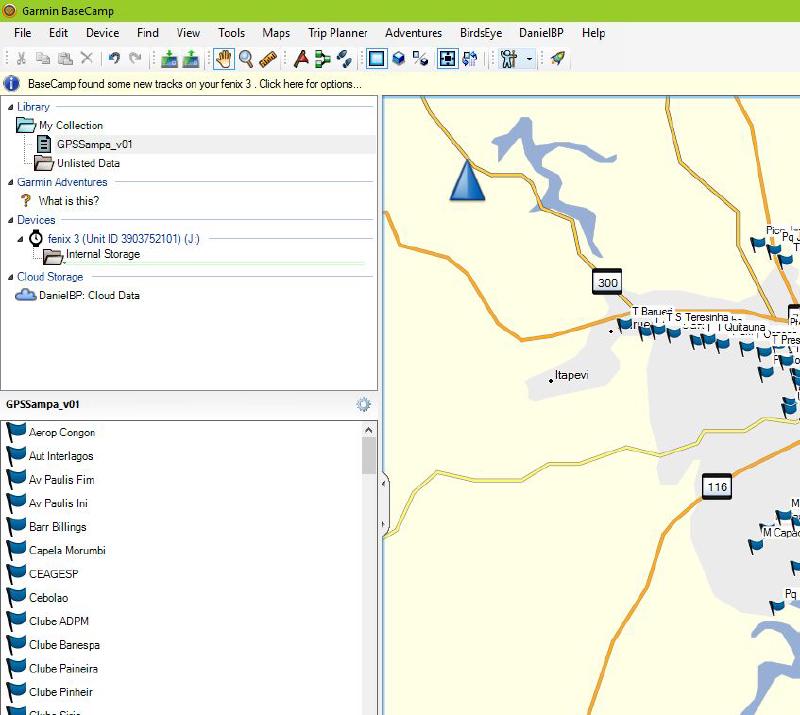Select DanielBP: Cloud Data
The height and width of the screenshot is (715, 800).
click(x=89, y=295)
